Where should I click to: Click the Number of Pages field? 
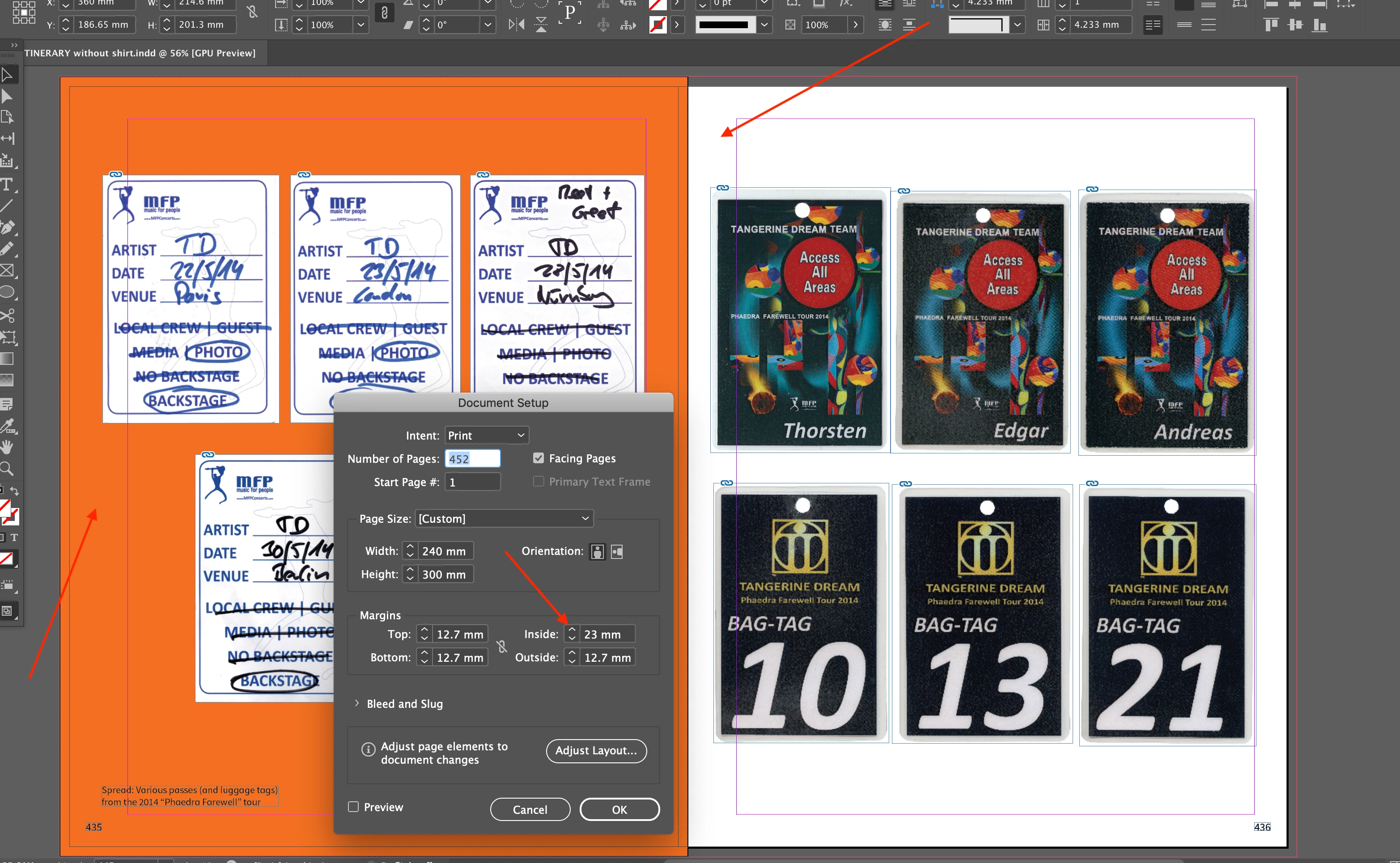point(472,459)
